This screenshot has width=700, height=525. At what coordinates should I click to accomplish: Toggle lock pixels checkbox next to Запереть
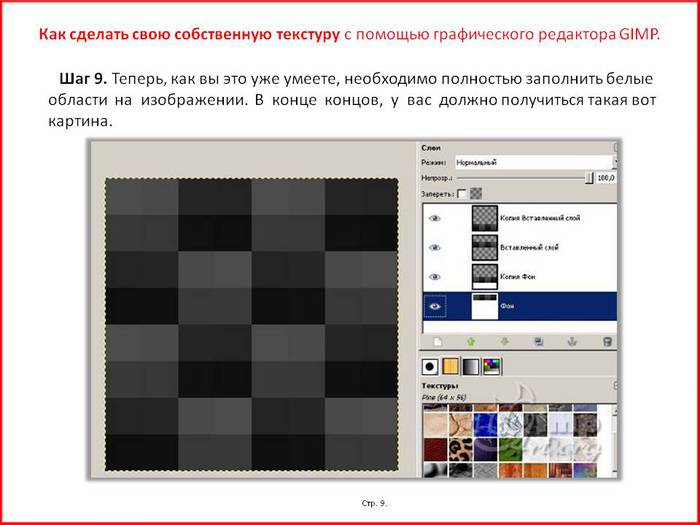pos(462,194)
